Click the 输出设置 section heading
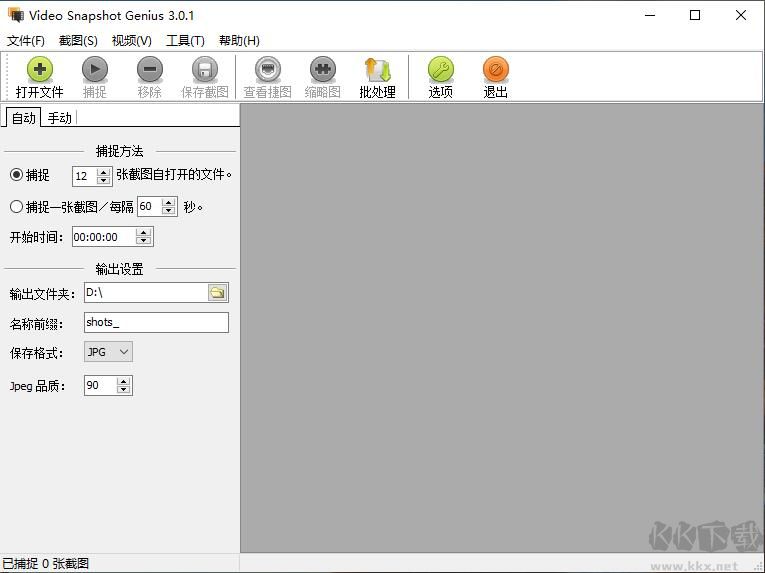Viewport: 765px width, 573px height. point(120,269)
